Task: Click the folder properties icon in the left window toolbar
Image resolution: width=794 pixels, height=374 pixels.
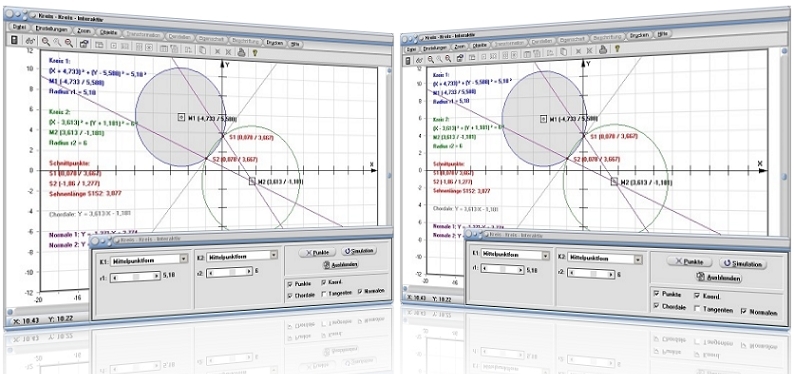Action: pos(84,44)
